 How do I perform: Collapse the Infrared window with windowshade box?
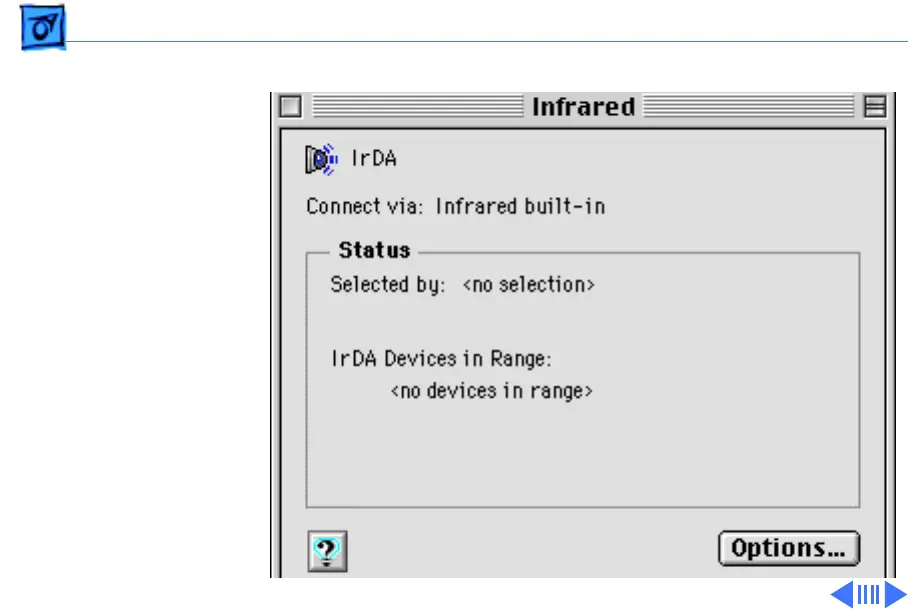click(875, 107)
